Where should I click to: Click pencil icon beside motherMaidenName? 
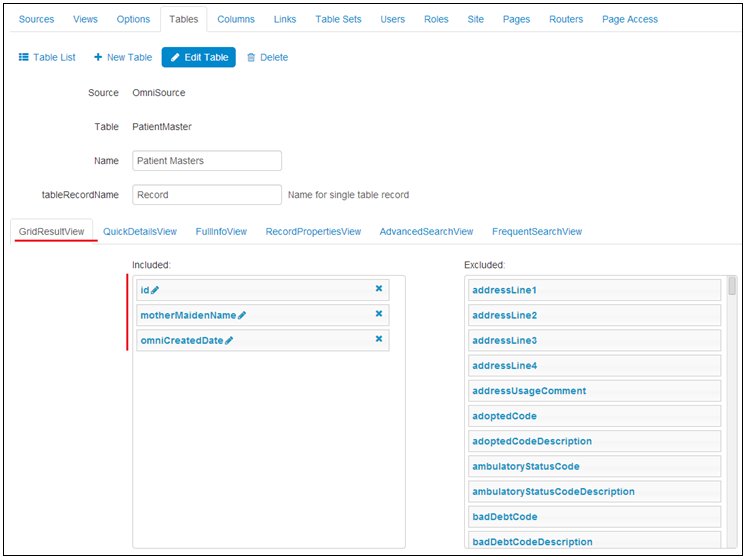tap(242, 315)
